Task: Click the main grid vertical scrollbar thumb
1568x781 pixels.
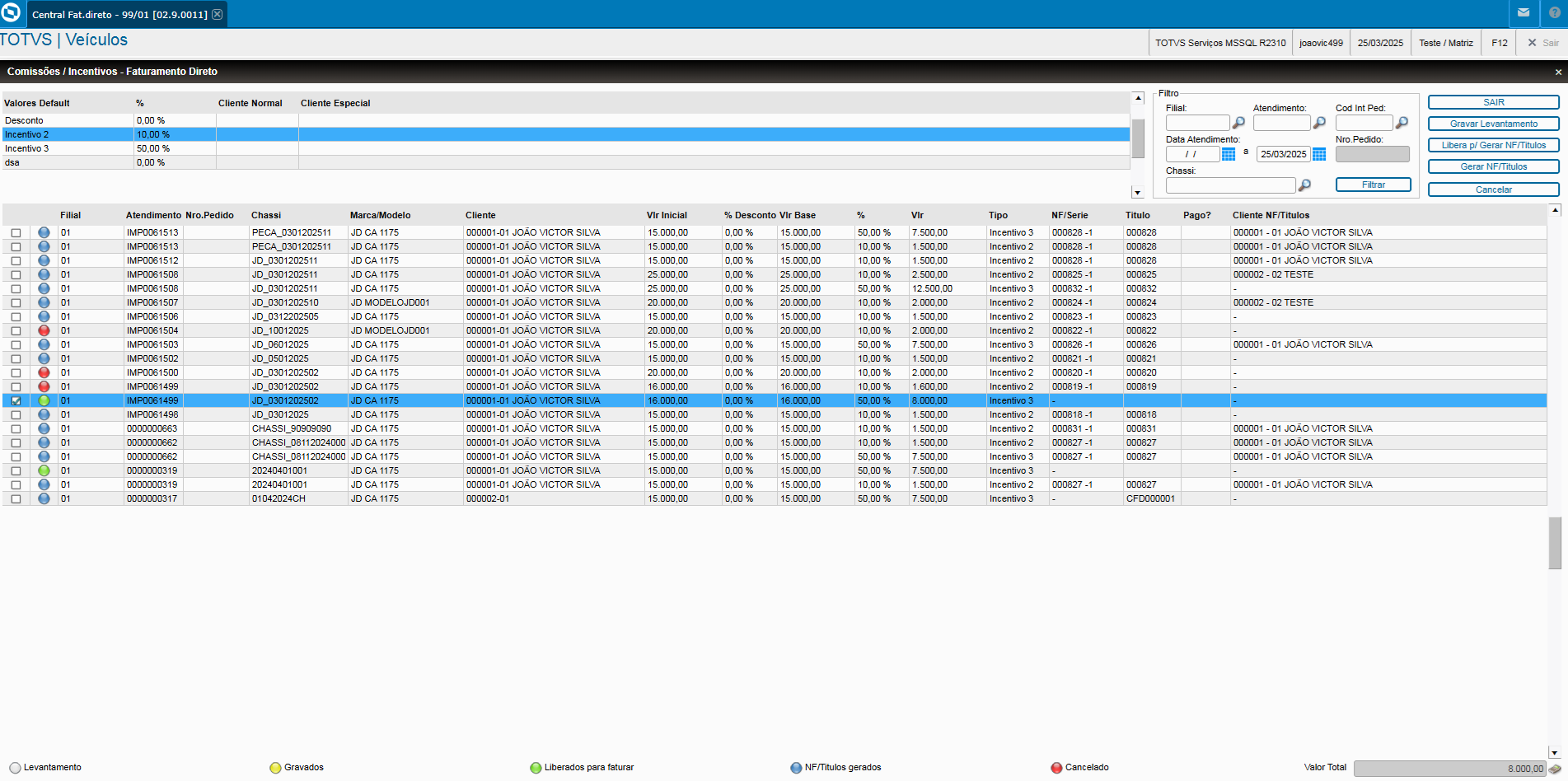Action: coord(1555,543)
